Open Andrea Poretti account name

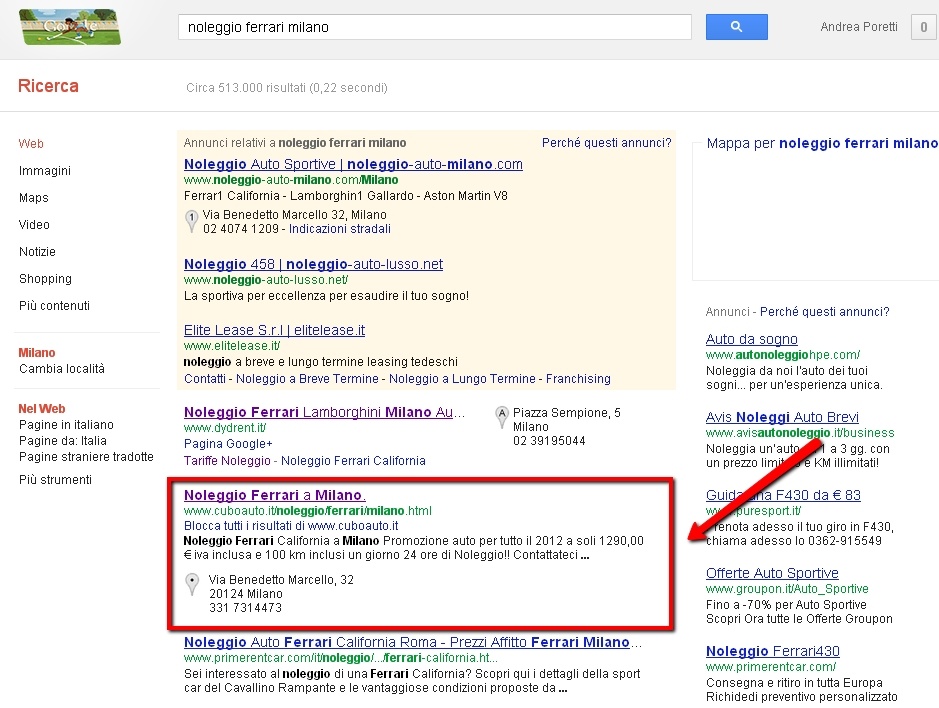tap(859, 27)
